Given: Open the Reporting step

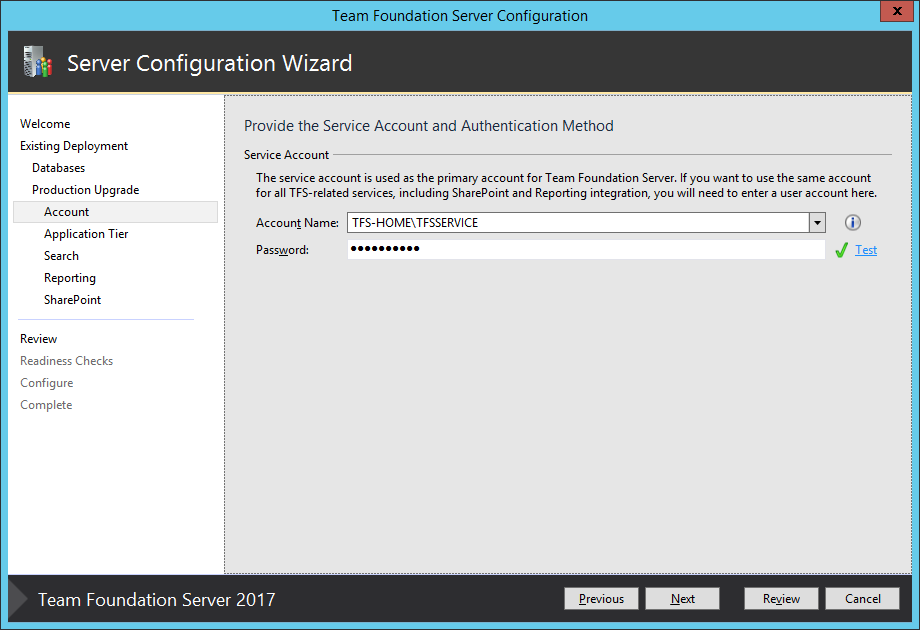Looking at the screenshot, I should pyautogui.click(x=70, y=278).
